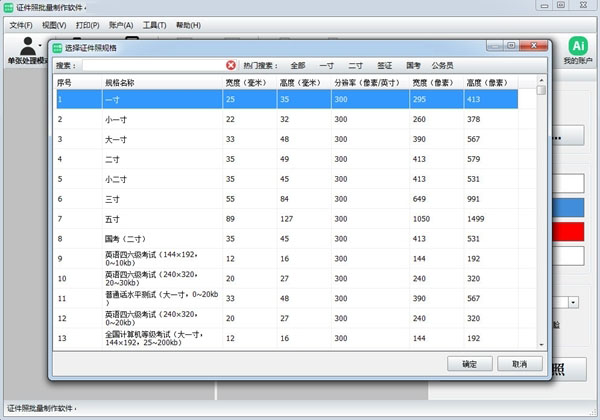Click width value 22 in 小一寸 row
The width and height of the screenshot is (600, 420).
[x=230, y=119]
